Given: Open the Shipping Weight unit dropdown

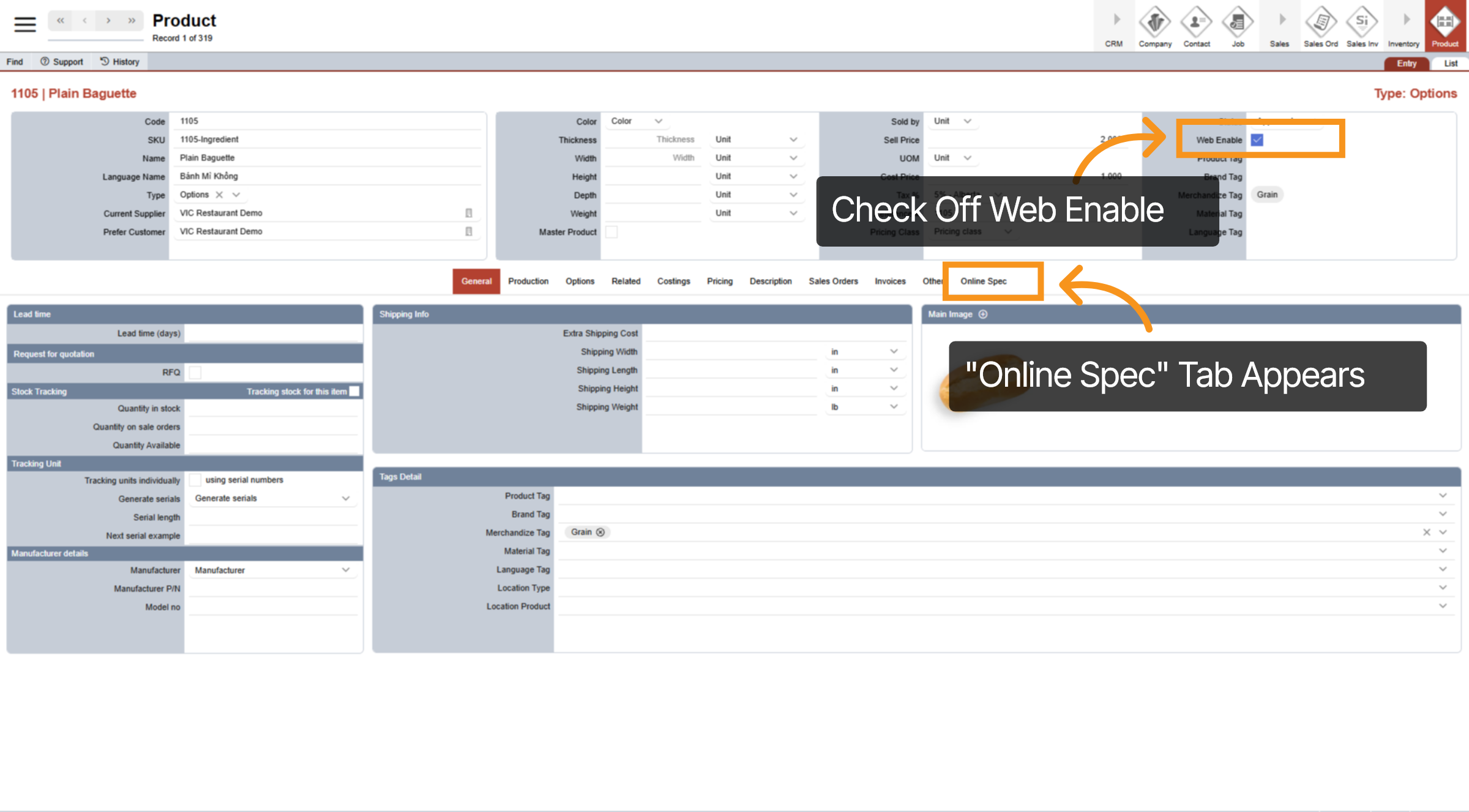Looking at the screenshot, I should pos(865,406).
